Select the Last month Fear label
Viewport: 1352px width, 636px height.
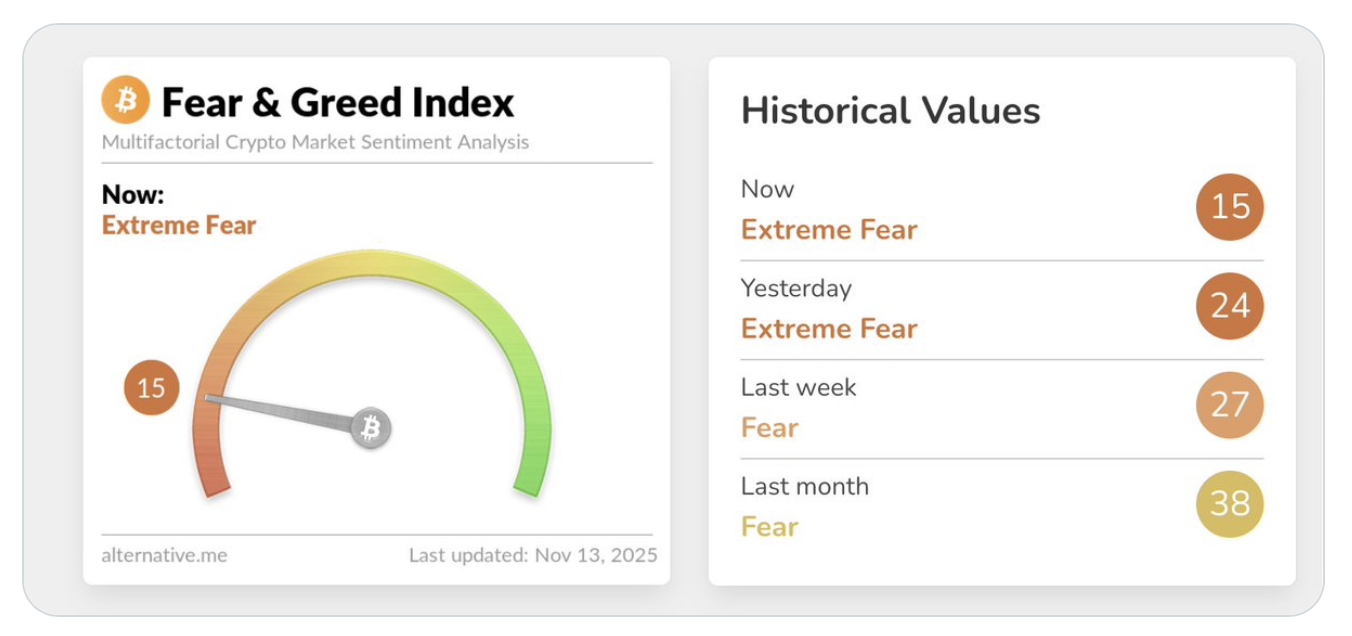click(769, 527)
